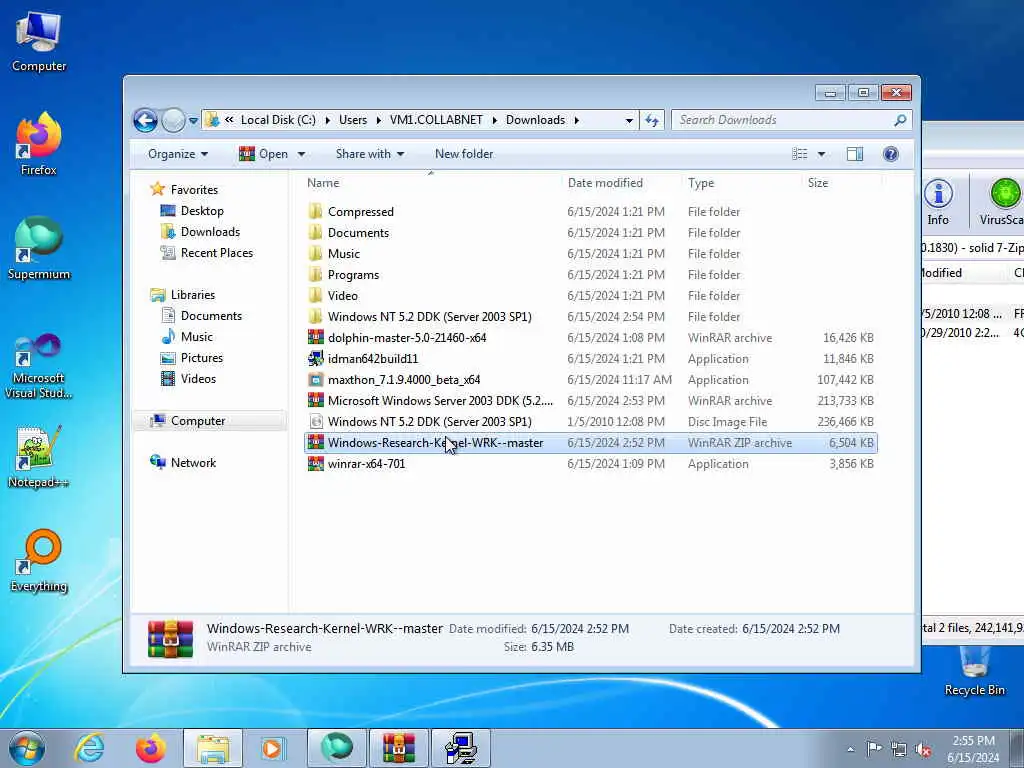1024x768 pixels.
Task: Select the Programs folder
Action: pos(590,274)
